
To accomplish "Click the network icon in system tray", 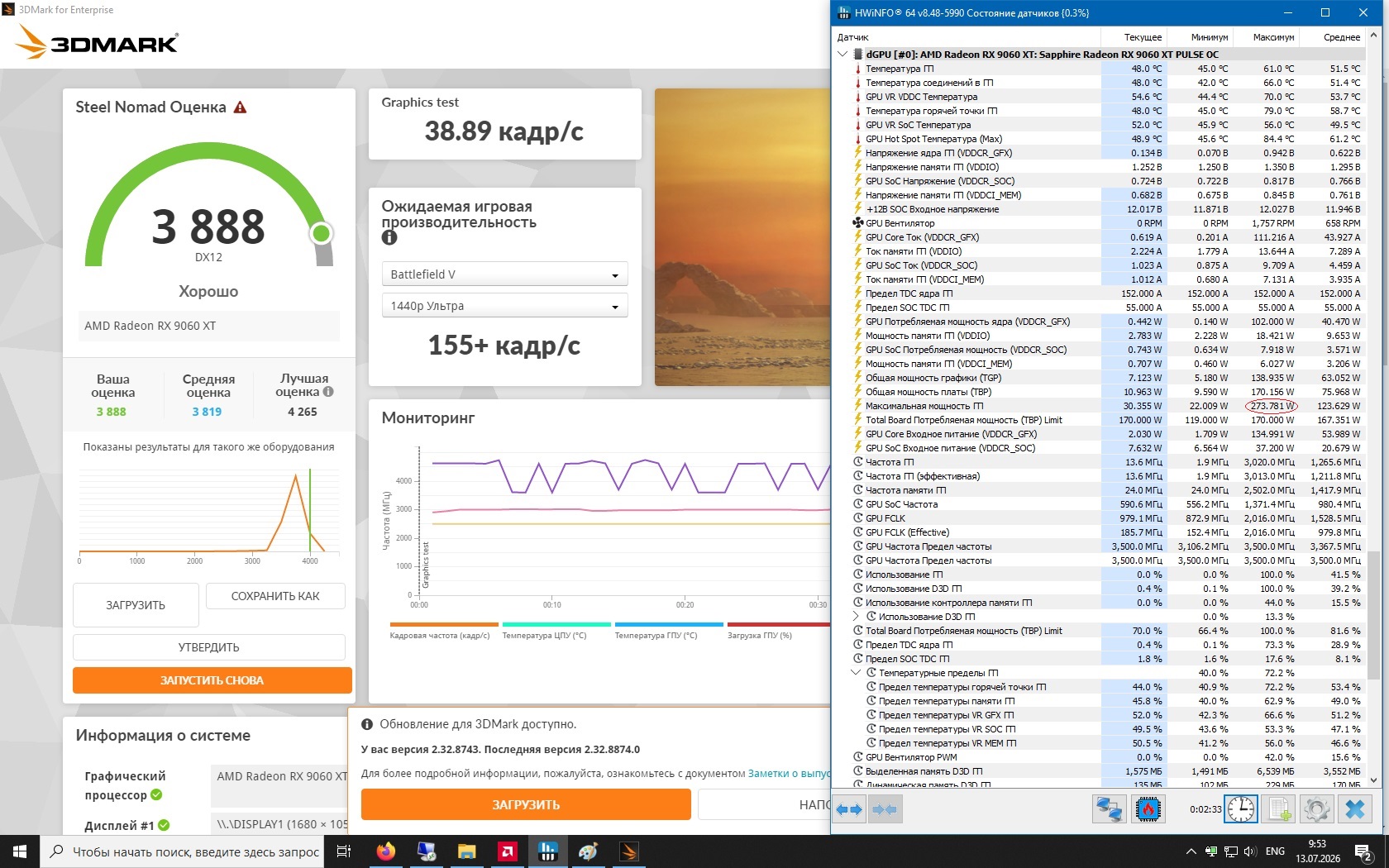I will point(1230,851).
